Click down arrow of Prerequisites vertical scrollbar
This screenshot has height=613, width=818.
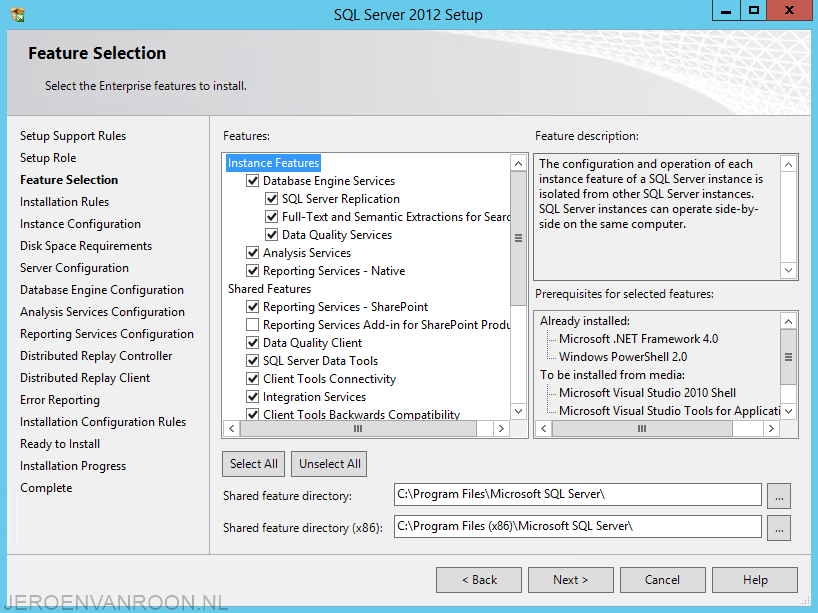[788, 411]
